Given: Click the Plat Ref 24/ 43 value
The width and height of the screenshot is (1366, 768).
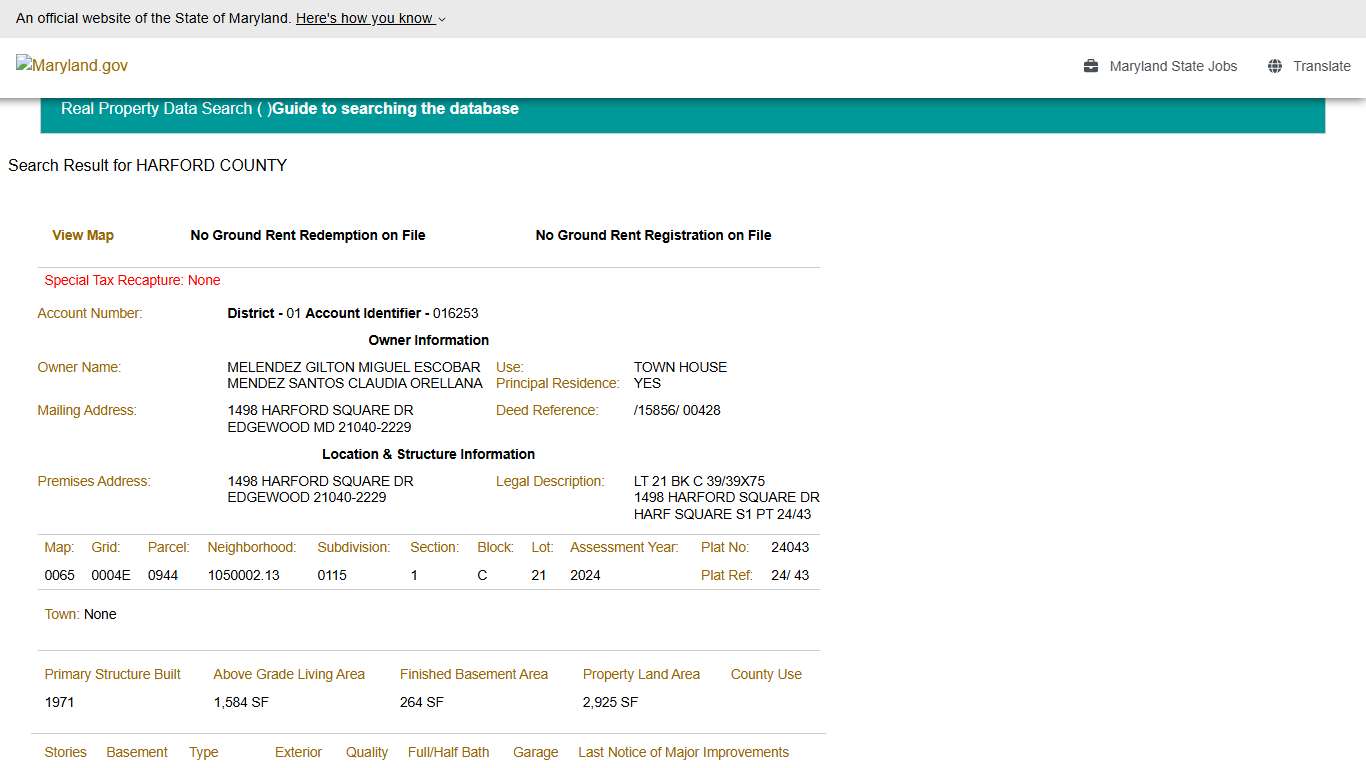Looking at the screenshot, I should (790, 575).
